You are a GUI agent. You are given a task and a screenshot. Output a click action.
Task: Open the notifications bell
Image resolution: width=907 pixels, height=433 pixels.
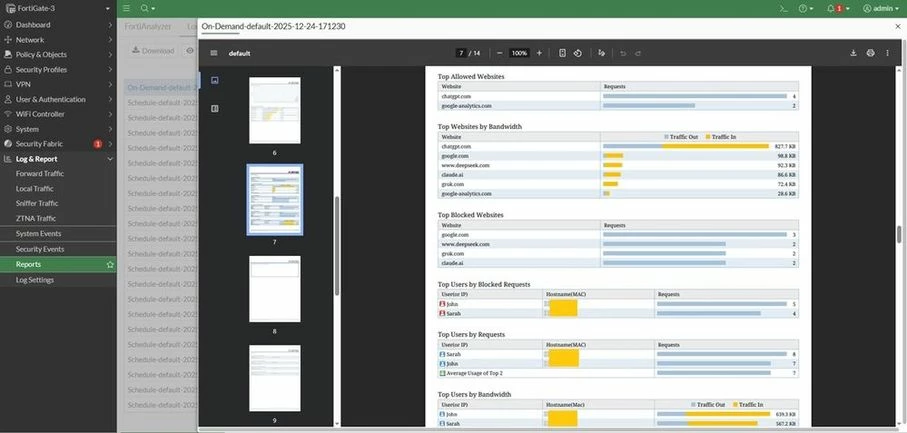tap(838, 9)
